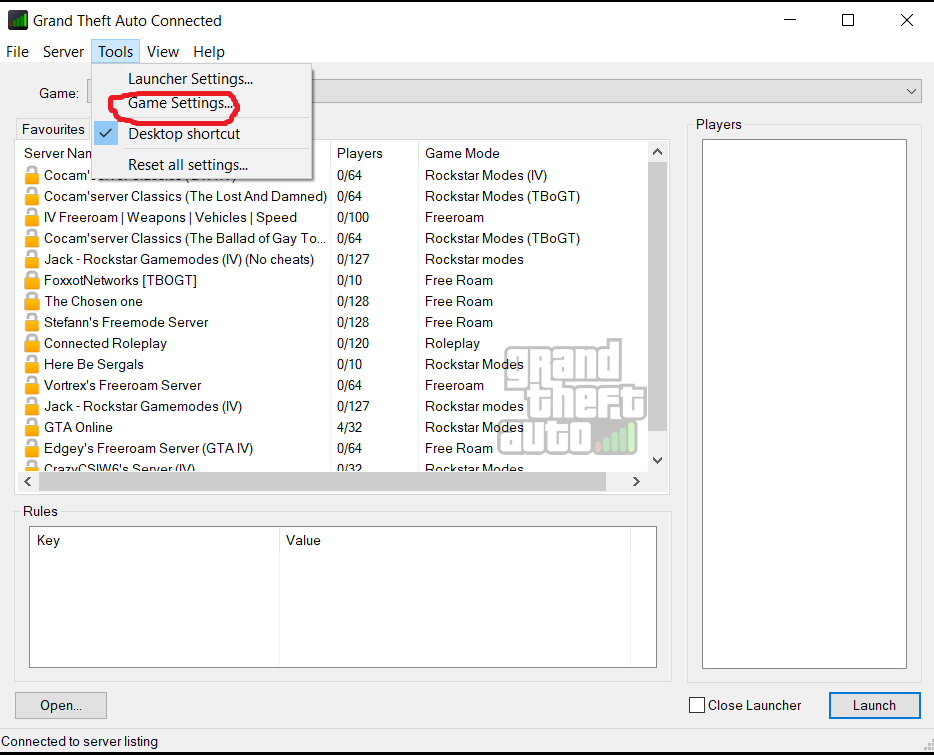Open the View menu

click(163, 52)
